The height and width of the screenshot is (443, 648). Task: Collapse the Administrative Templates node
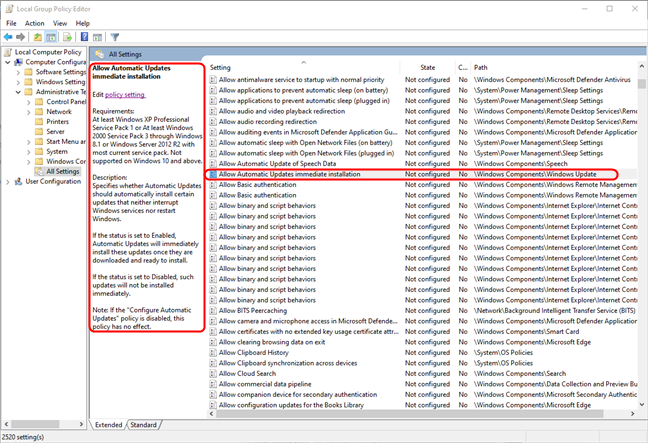18,92
